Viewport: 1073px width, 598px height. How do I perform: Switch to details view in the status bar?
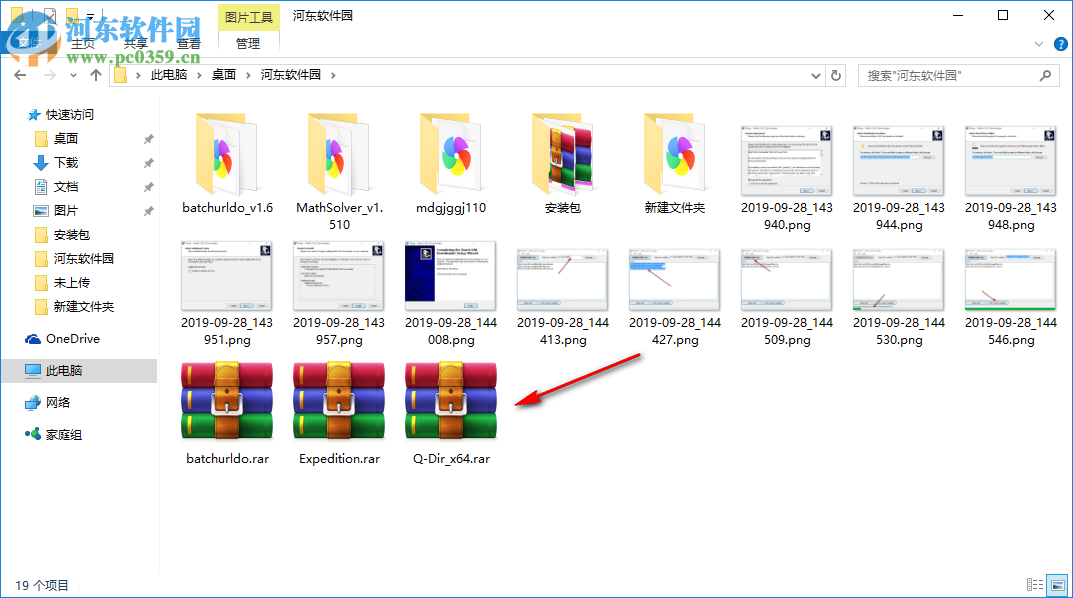click(x=1036, y=585)
